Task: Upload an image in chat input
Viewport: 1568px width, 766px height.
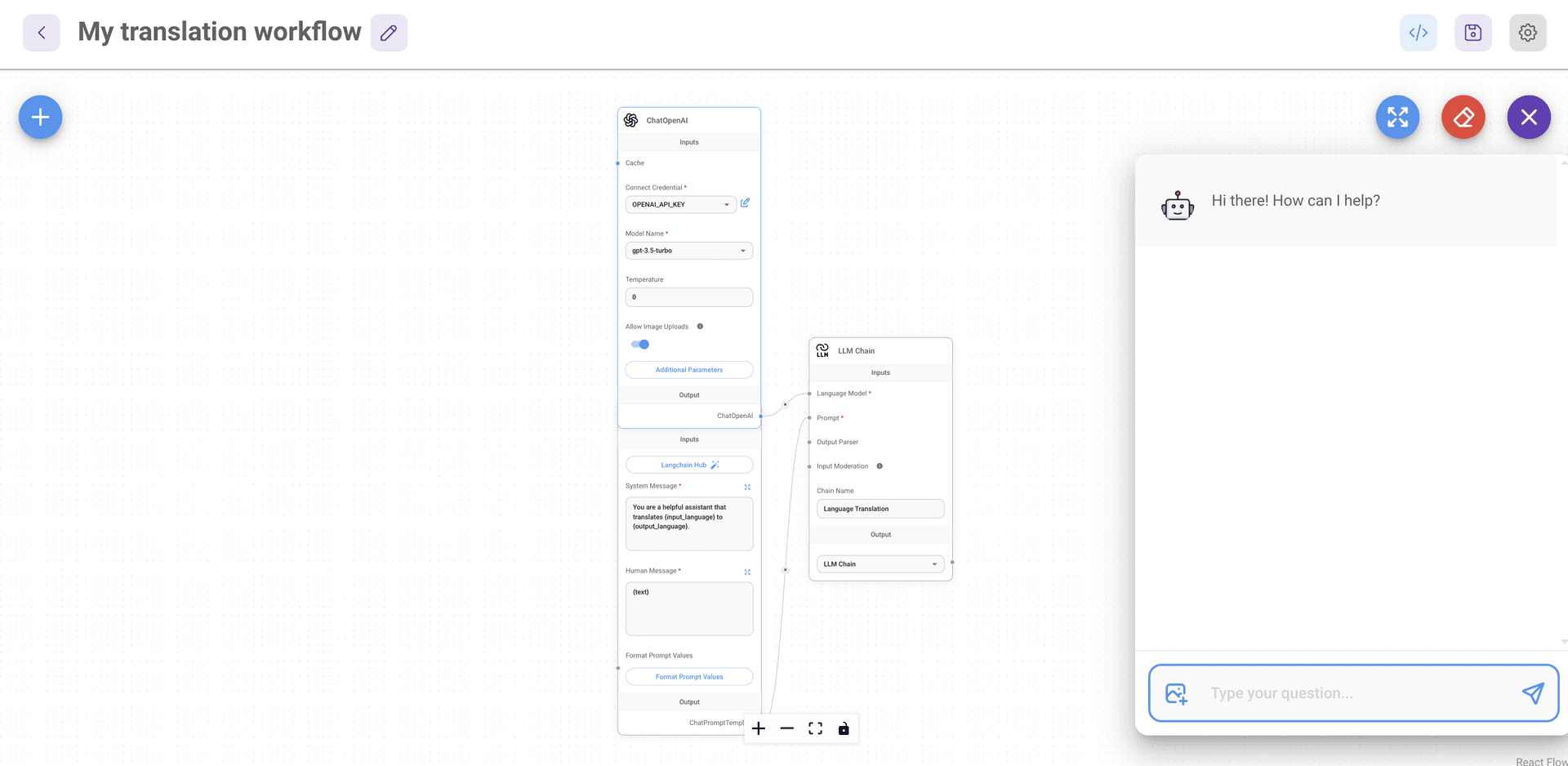Action: point(1176,693)
